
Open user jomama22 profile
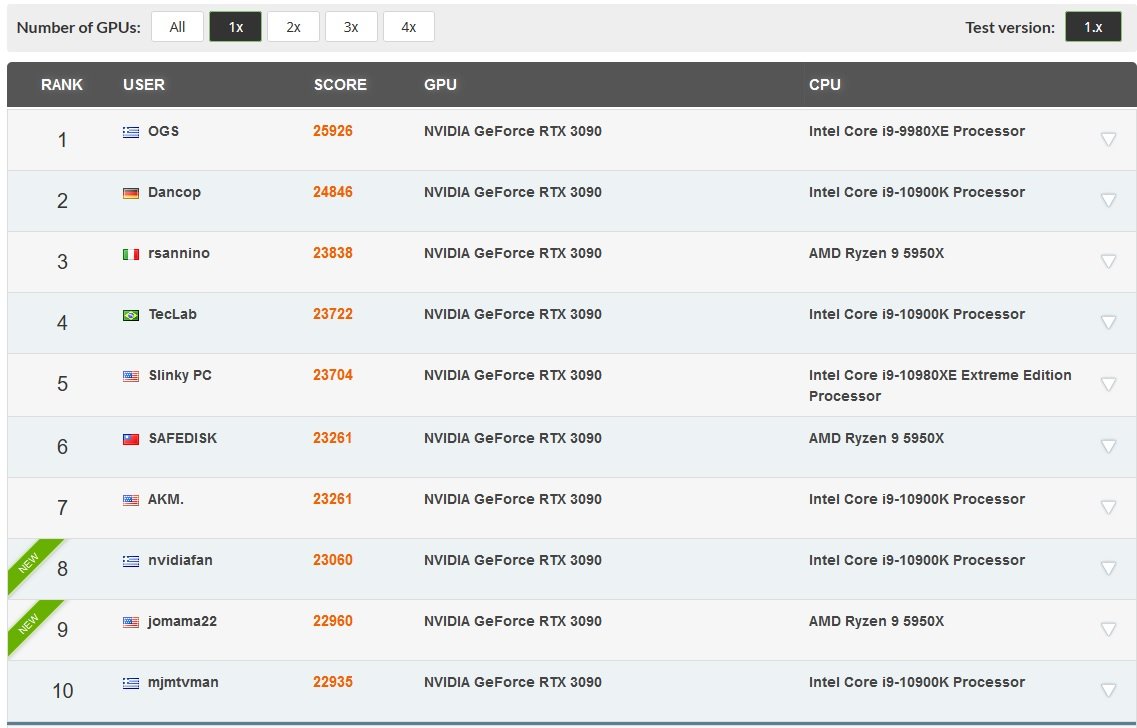(182, 621)
